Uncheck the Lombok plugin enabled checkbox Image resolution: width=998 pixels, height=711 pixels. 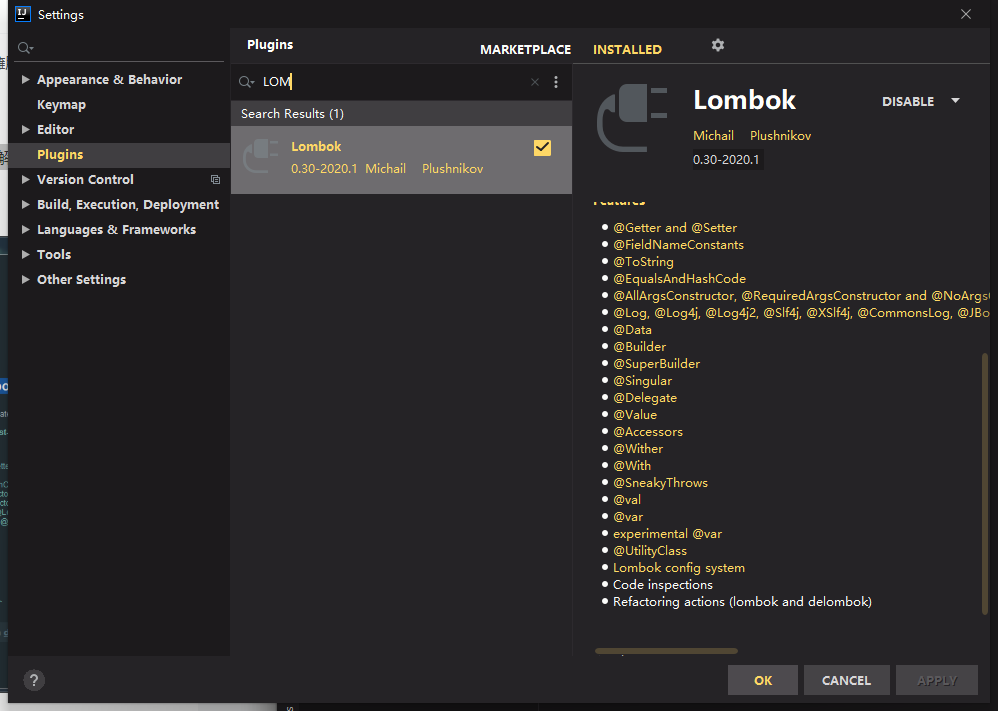tap(542, 147)
